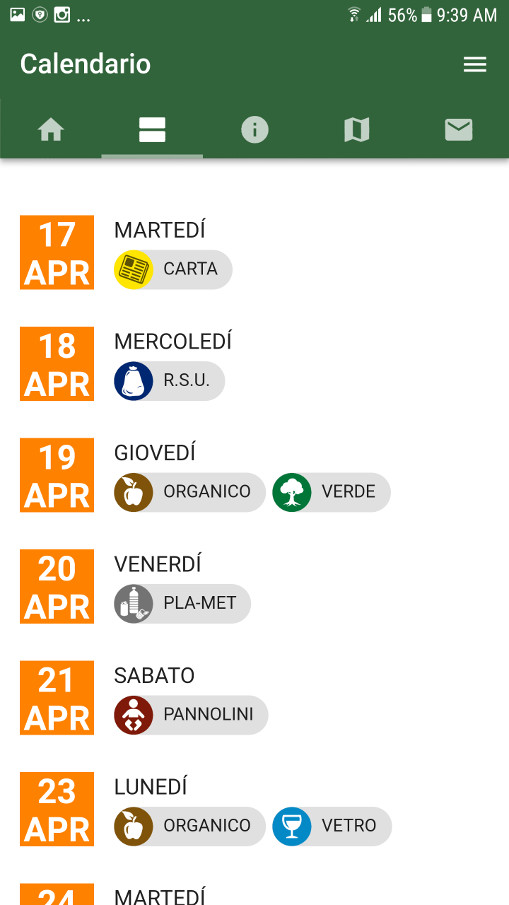
Task: Select the calendar list view tab
Action: [152, 130]
